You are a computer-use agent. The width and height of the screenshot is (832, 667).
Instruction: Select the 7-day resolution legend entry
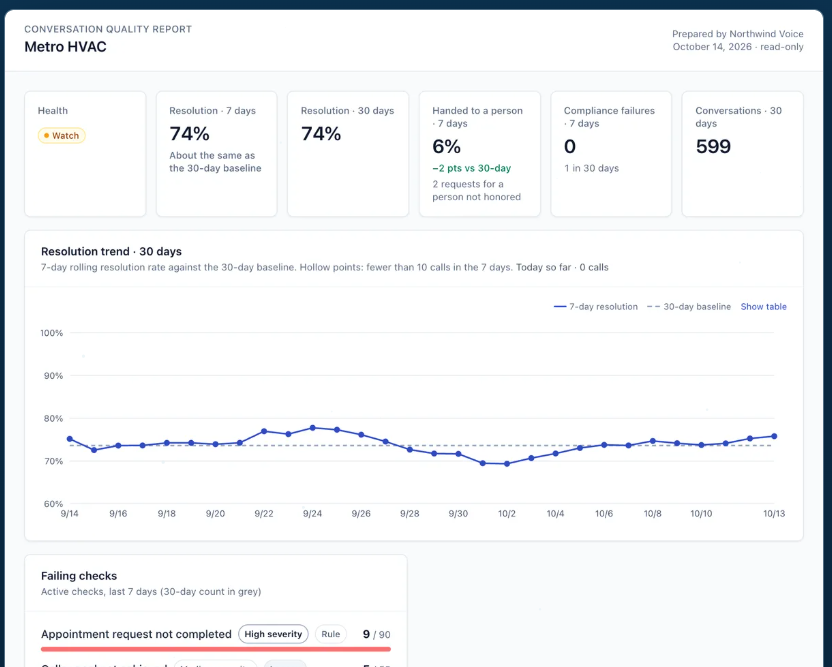point(595,307)
